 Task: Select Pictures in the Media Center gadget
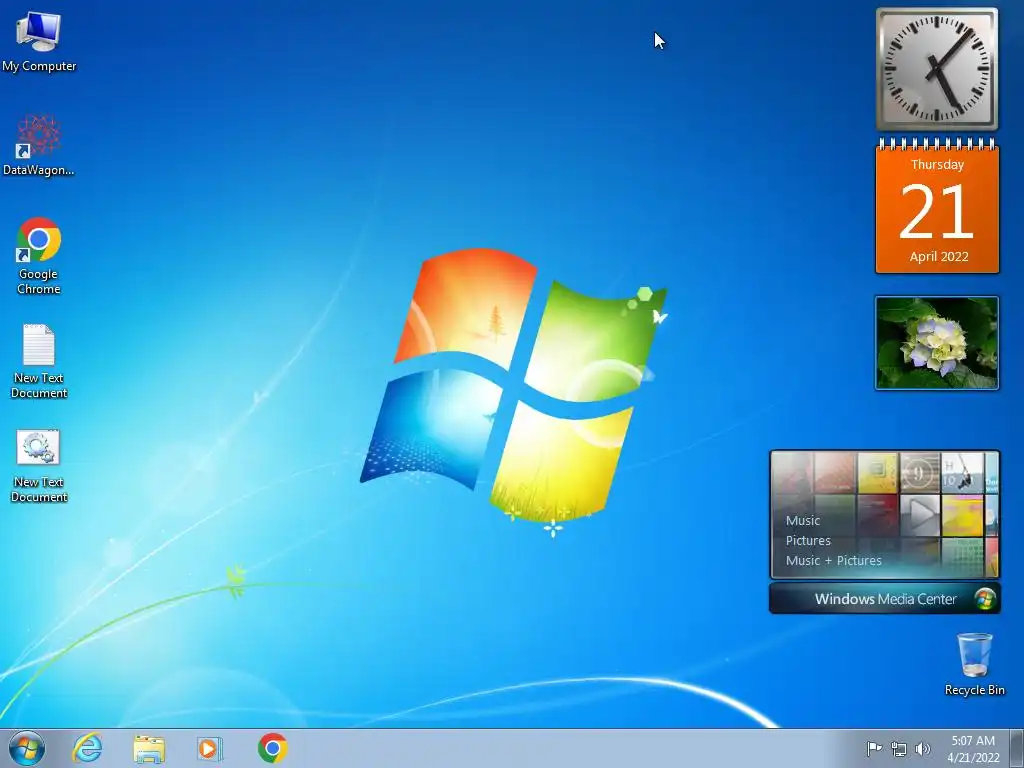(808, 541)
